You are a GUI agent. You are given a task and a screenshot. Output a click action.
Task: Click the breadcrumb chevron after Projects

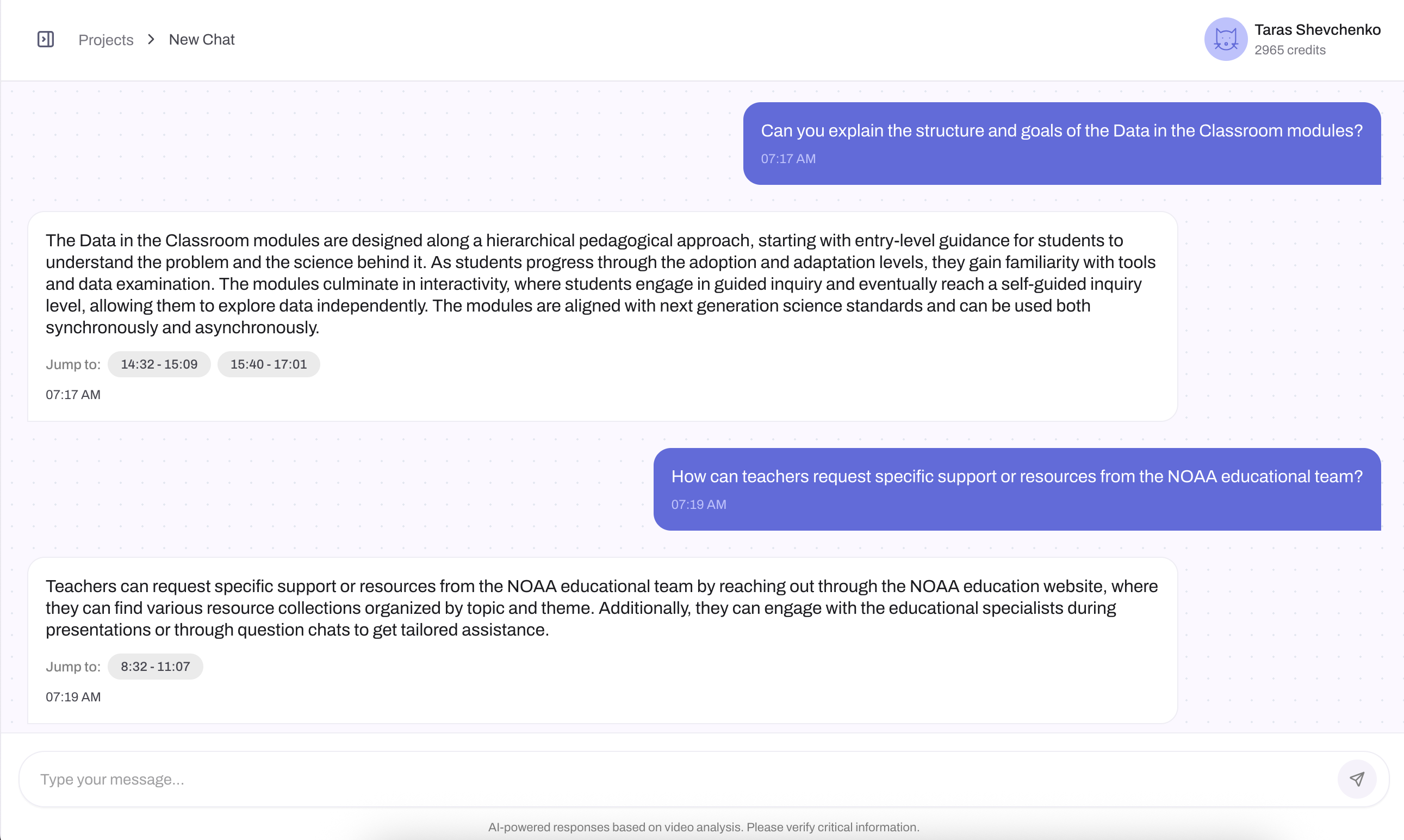(151, 40)
